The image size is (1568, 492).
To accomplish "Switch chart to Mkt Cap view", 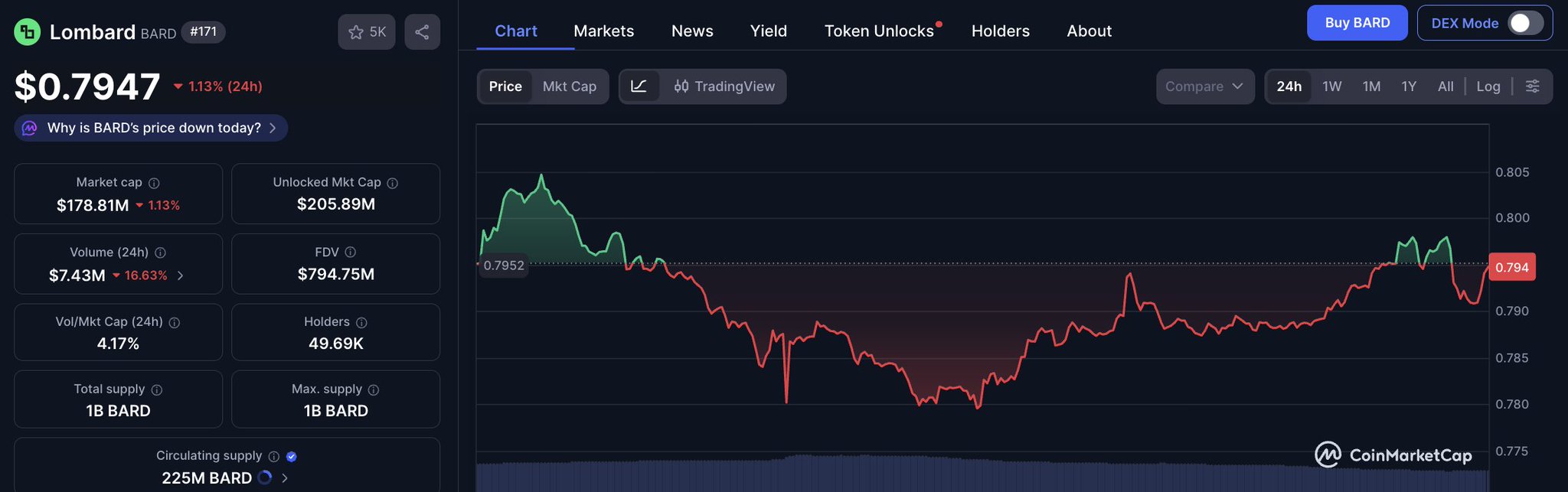I will tap(569, 86).
